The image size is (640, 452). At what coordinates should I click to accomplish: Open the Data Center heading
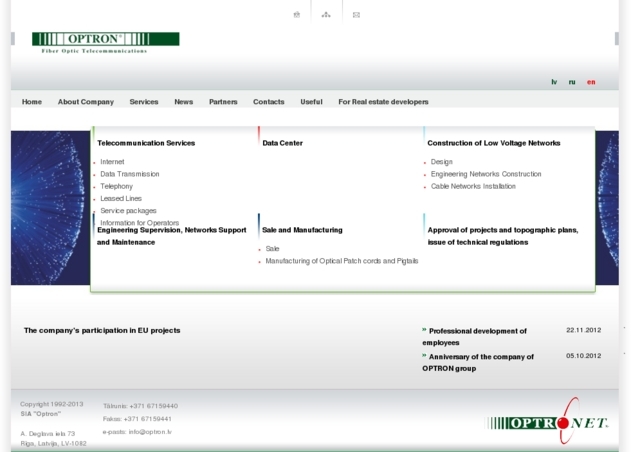[282, 143]
